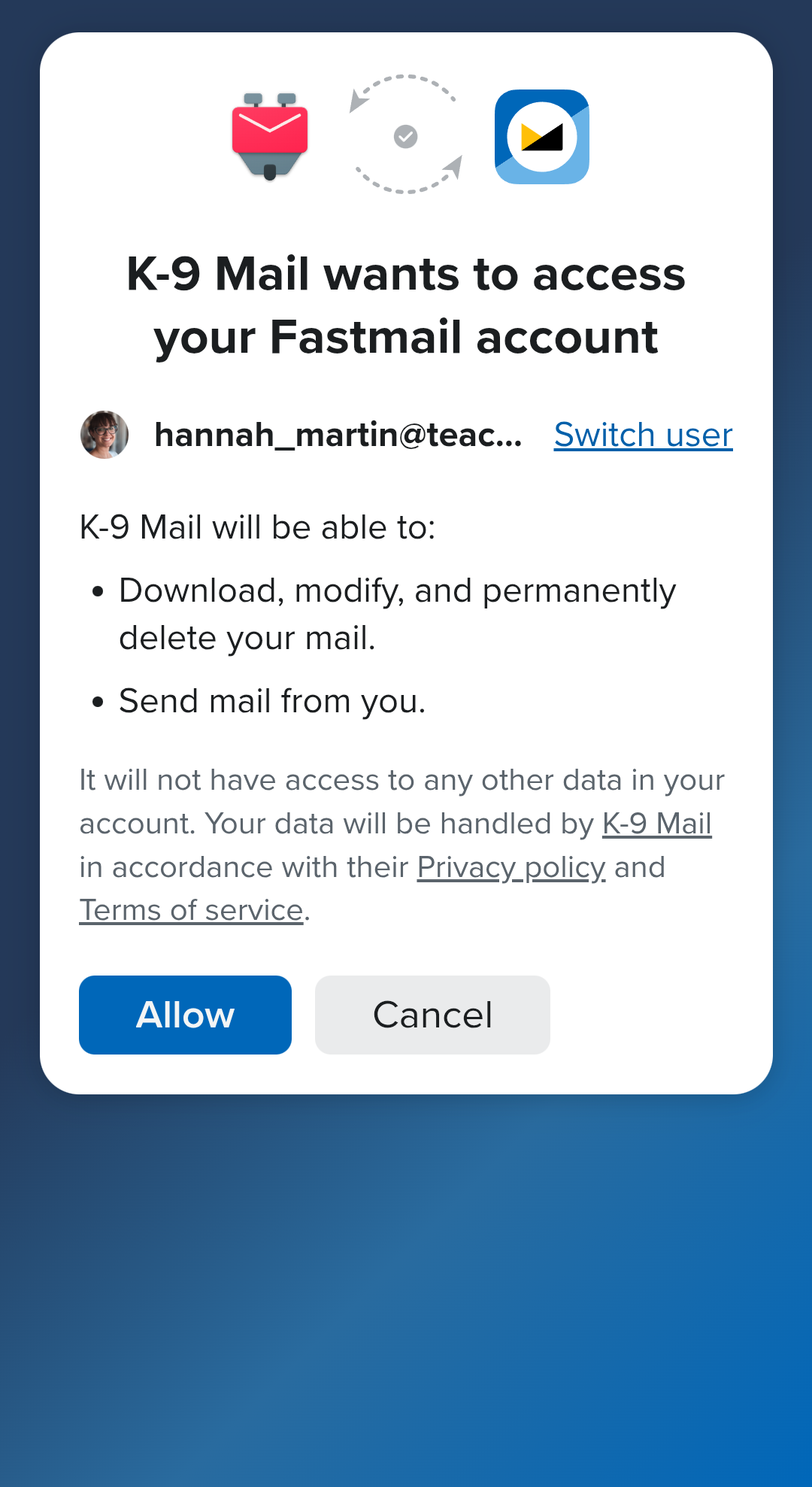Open the Terms of service link
The width and height of the screenshot is (812, 1487).
coord(190,910)
